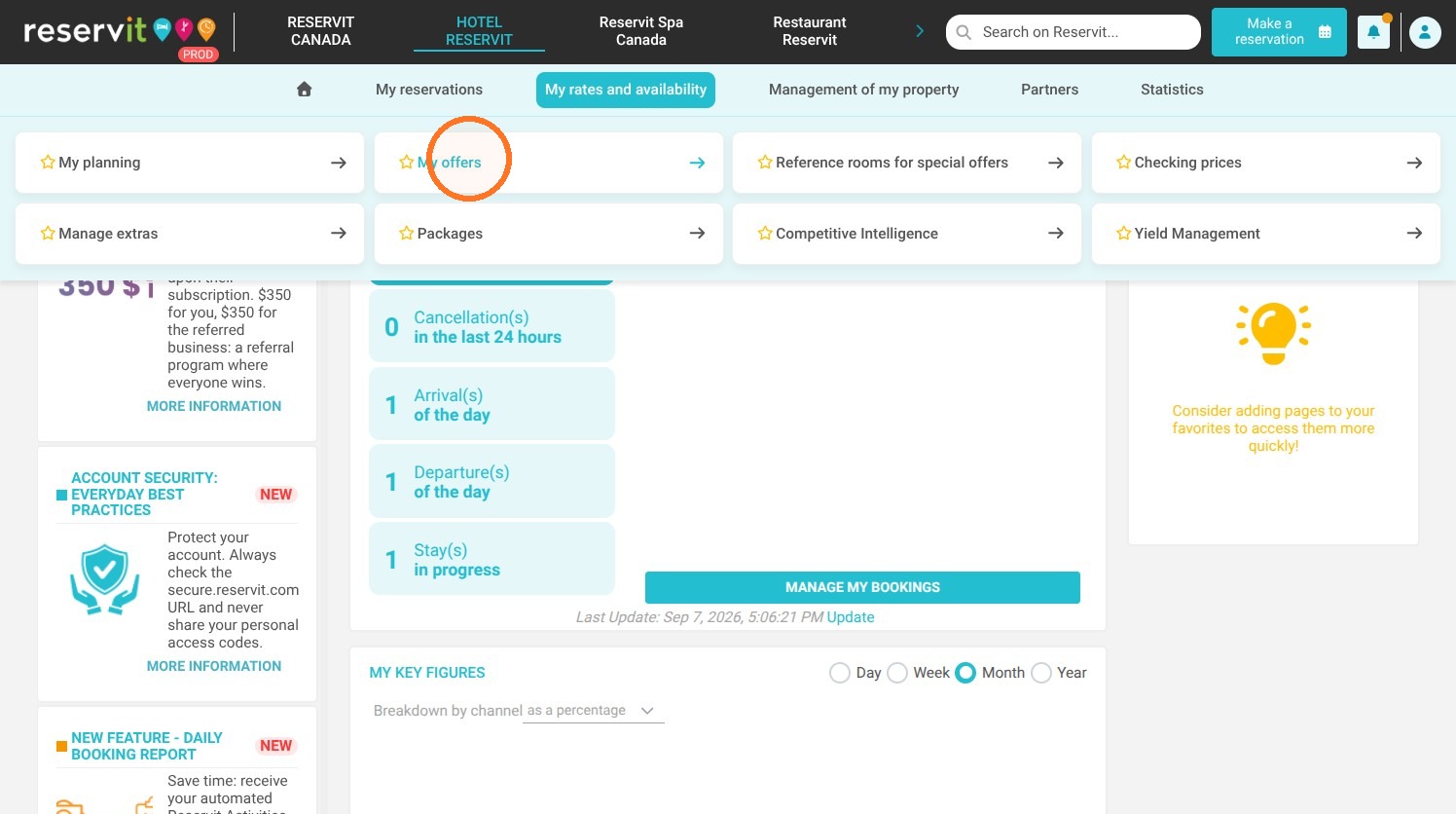Star the Manage extras card
The width and height of the screenshot is (1456, 814).
(48, 234)
